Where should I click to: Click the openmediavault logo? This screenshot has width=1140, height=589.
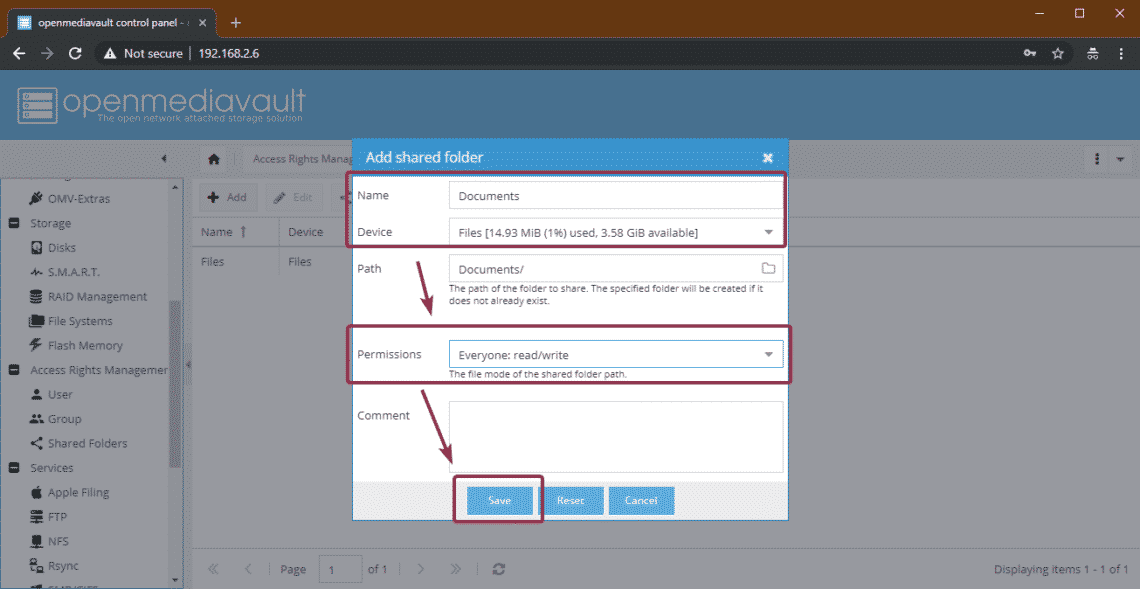(161, 105)
